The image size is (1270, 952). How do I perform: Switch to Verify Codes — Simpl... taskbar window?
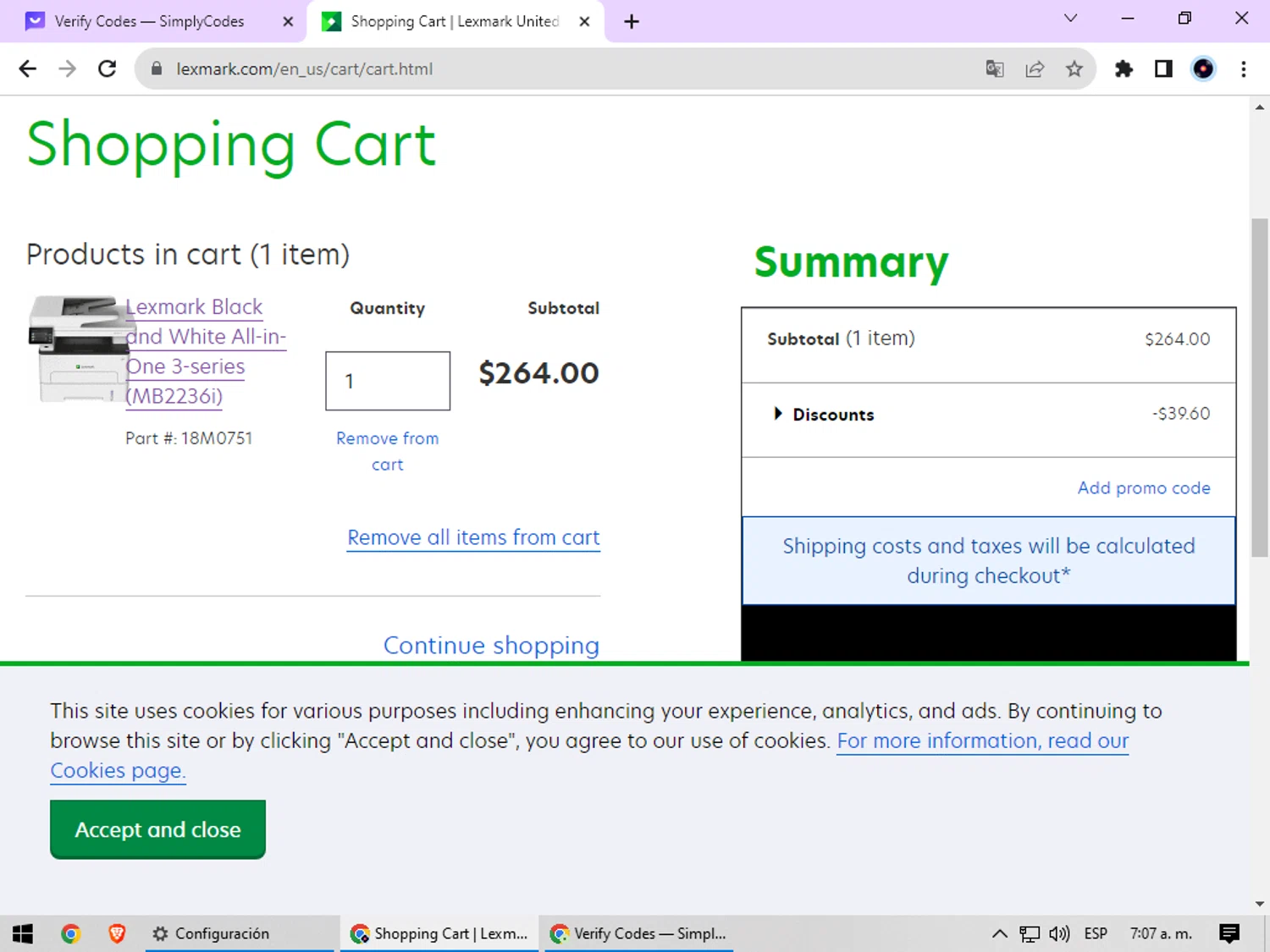coord(638,933)
